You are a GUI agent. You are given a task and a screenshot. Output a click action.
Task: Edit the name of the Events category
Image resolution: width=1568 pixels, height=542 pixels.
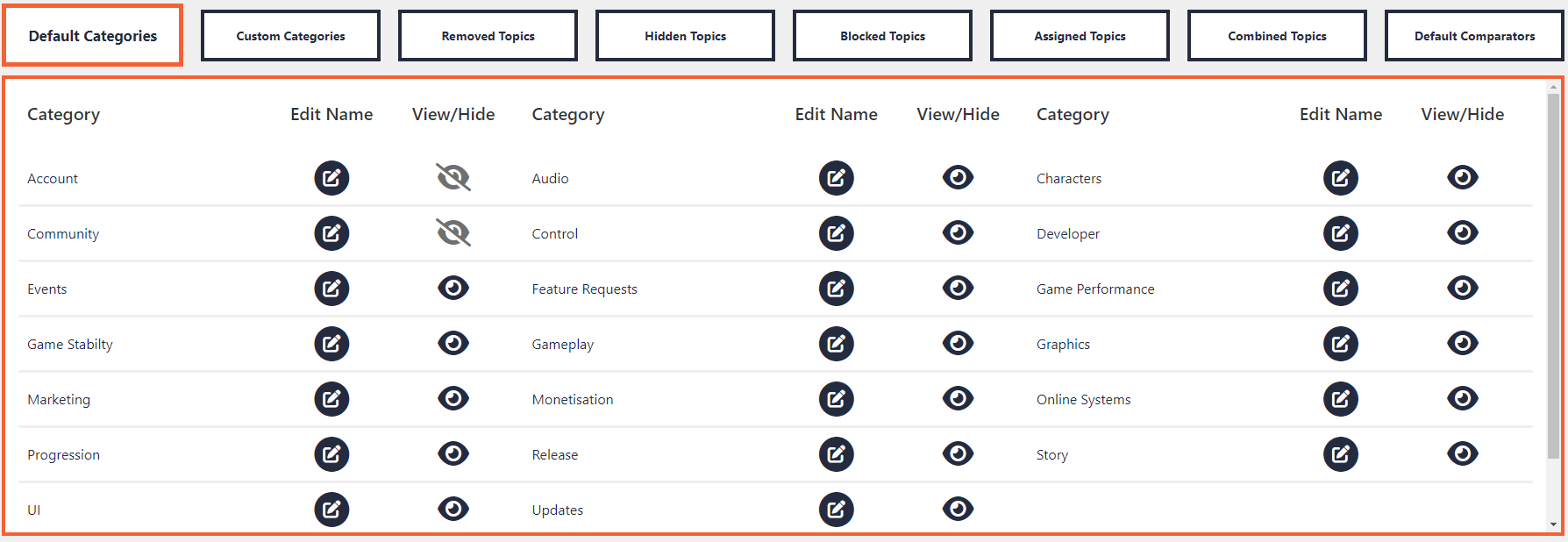(x=331, y=289)
